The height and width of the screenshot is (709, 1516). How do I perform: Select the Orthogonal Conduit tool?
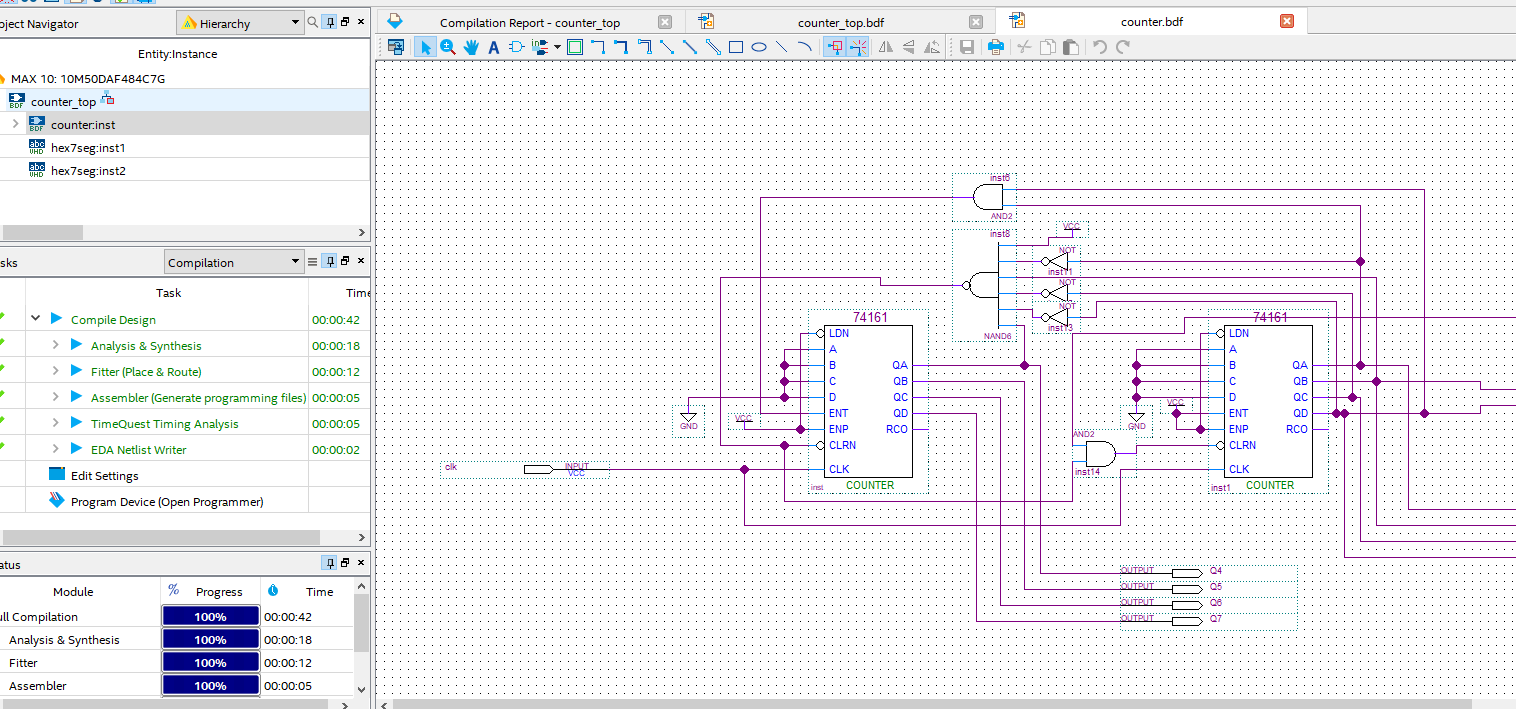tap(644, 47)
